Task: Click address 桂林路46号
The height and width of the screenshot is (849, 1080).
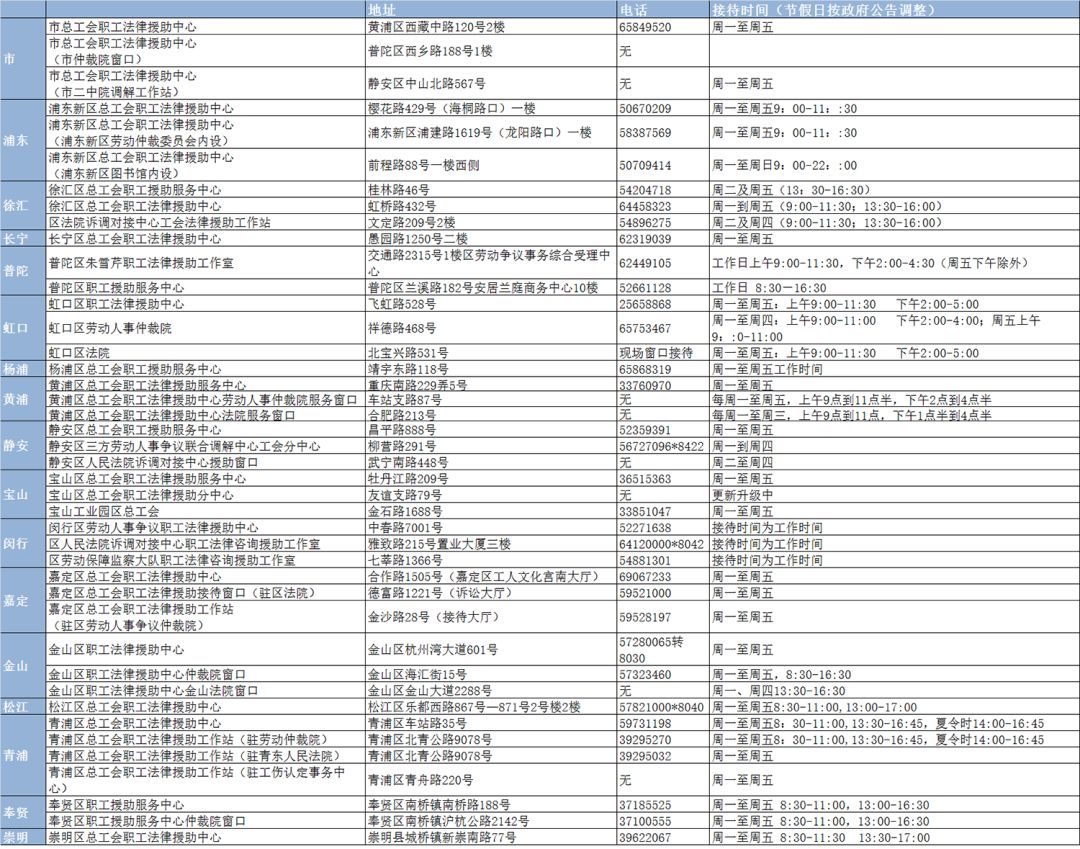Action: pos(399,189)
